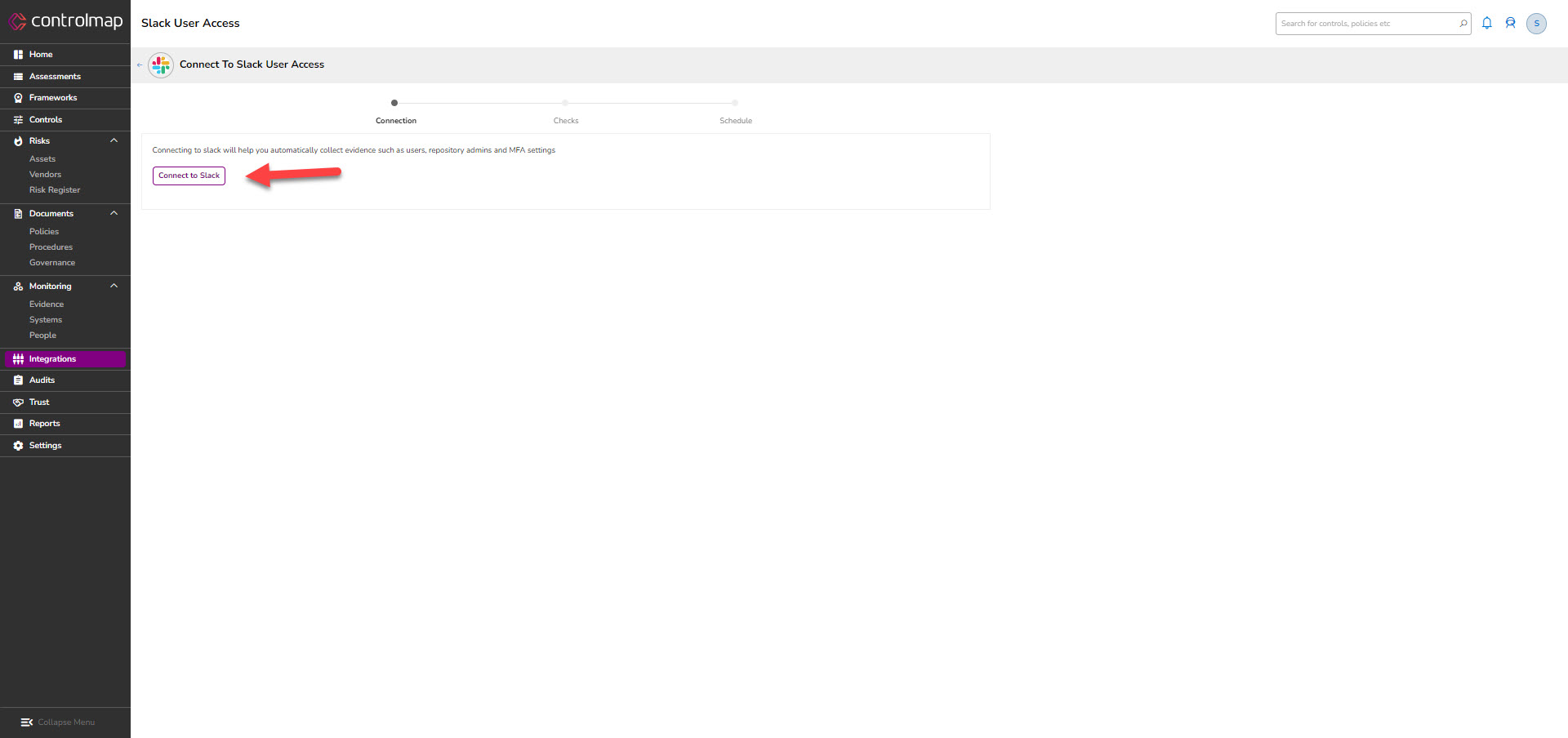Click the Frameworks sidebar icon
The height and width of the screenshot is (738, 1568).
18,98
